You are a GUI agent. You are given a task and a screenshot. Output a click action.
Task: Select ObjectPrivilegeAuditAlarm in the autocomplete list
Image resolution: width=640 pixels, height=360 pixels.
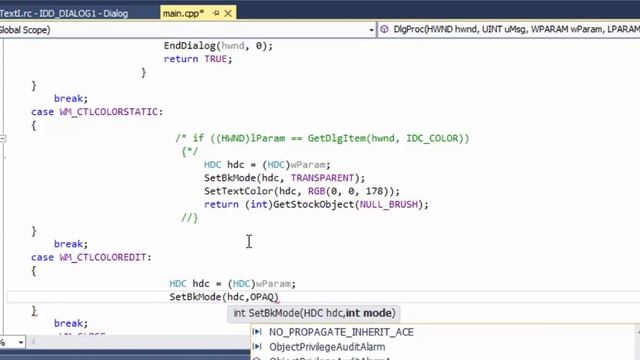(x=327, y=347)
